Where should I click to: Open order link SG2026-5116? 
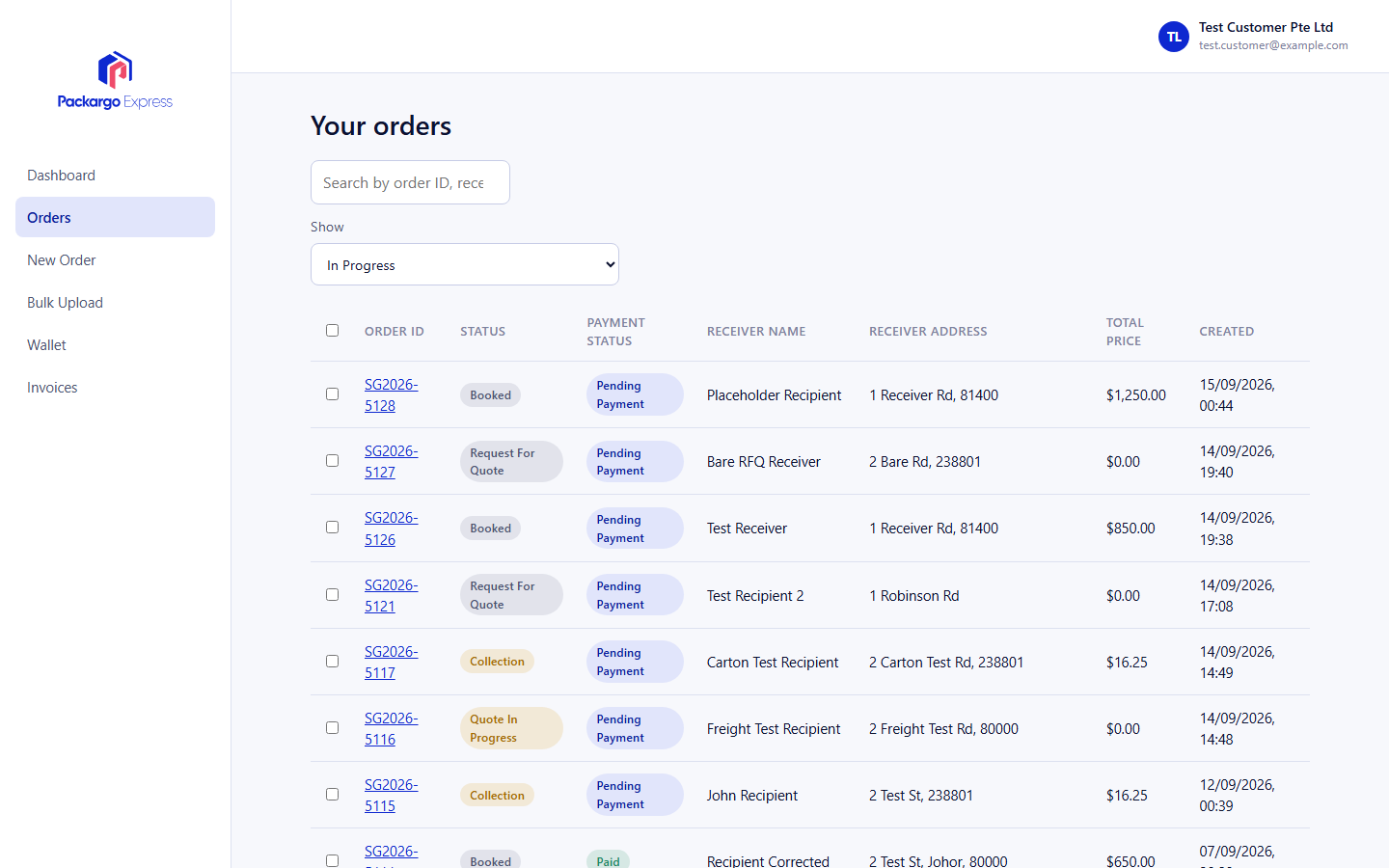coord(391,728)
